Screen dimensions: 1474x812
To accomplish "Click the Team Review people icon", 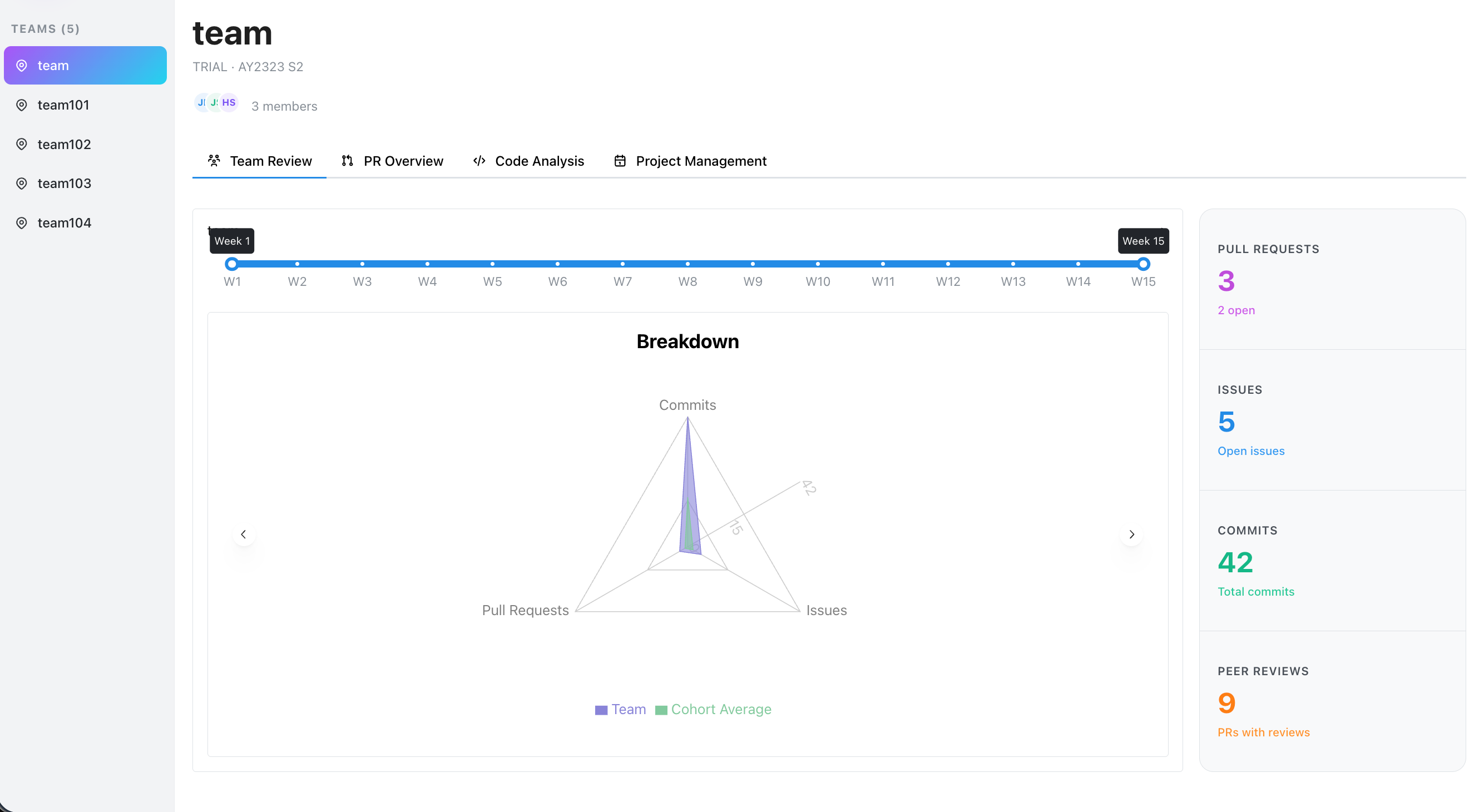I will [214, 160].
